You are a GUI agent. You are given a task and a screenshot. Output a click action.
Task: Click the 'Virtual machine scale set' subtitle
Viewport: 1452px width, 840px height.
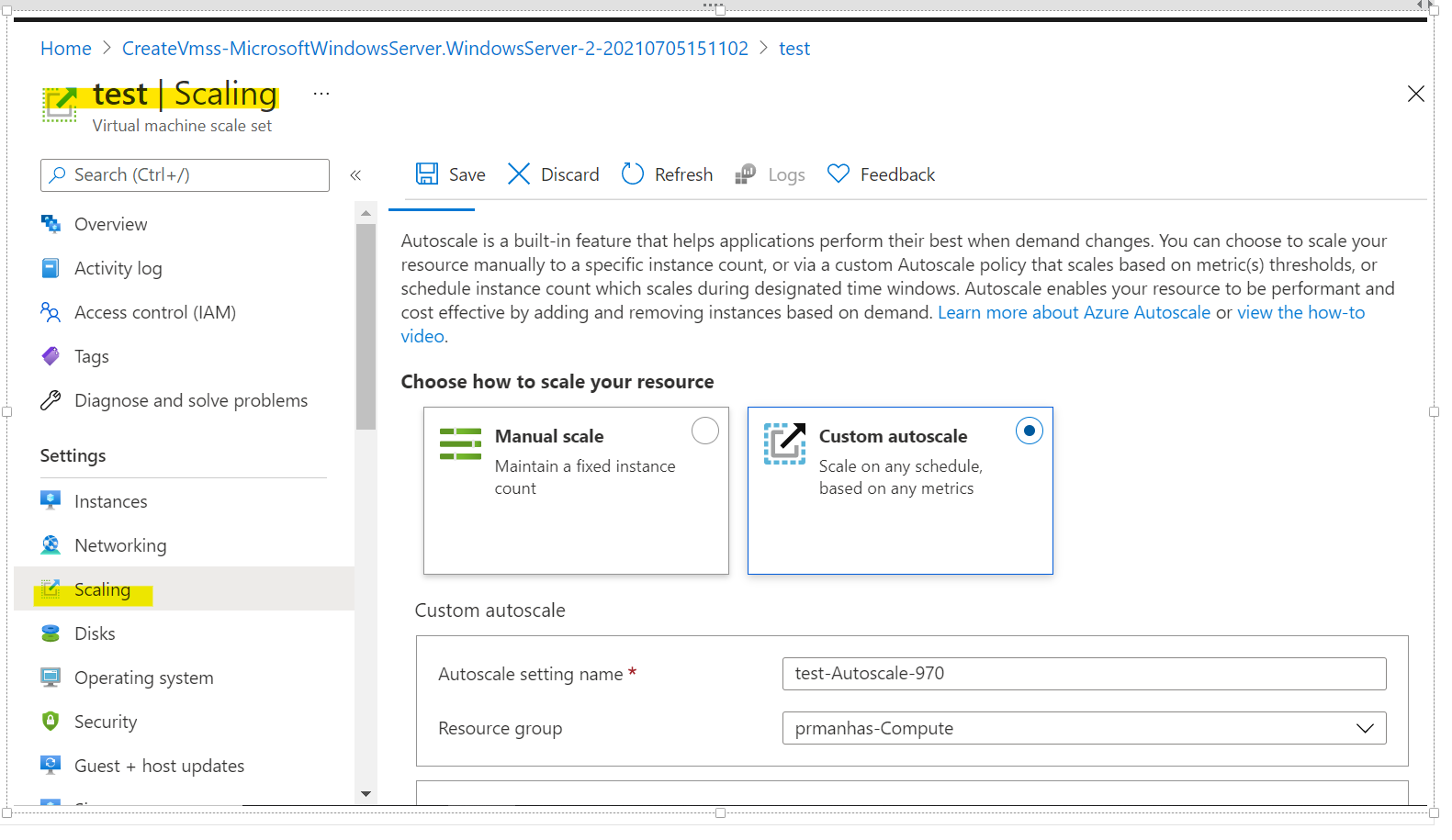(x=182, y=126)
